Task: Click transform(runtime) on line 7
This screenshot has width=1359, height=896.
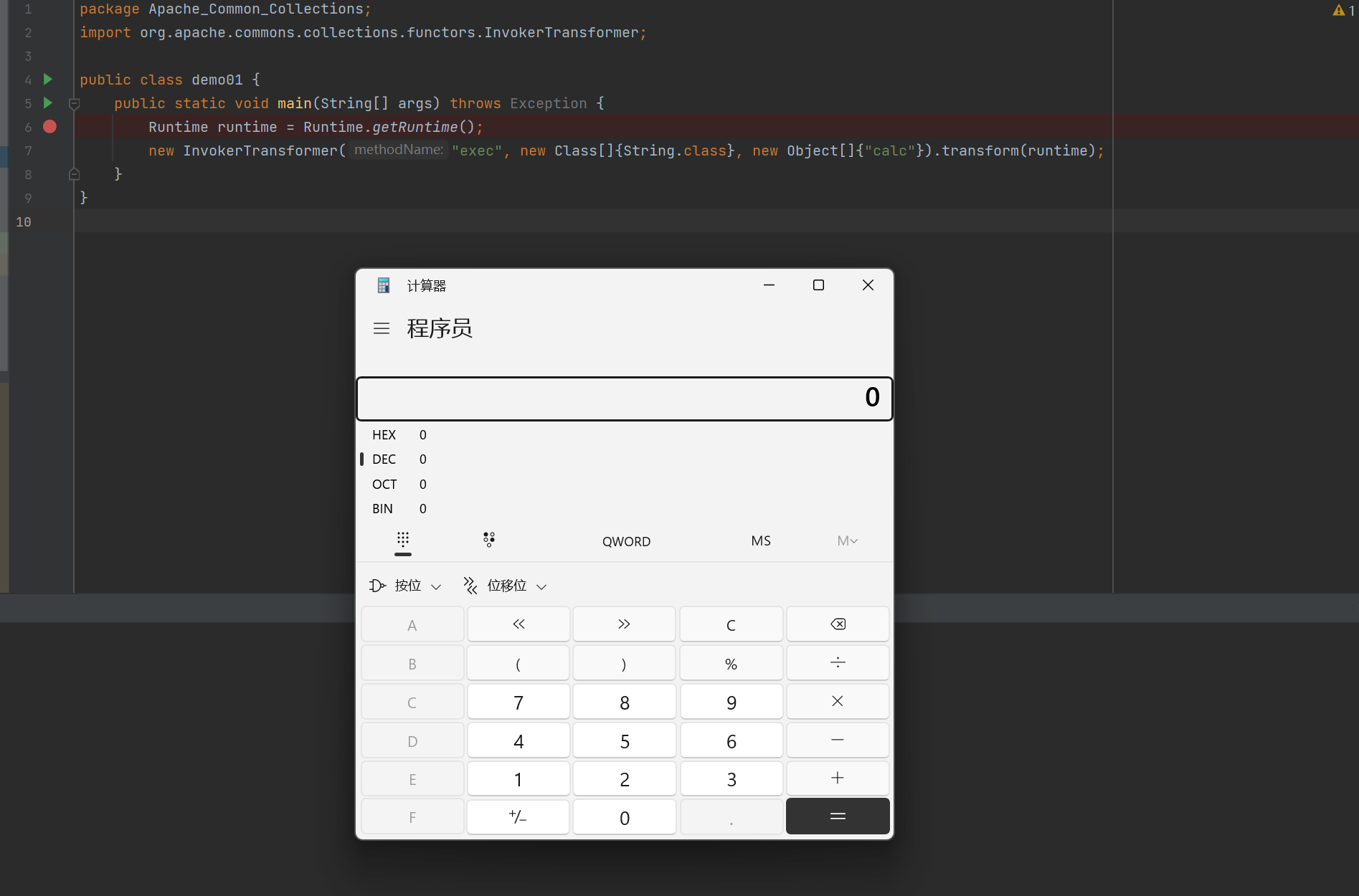Action: tap(1018, 151)
